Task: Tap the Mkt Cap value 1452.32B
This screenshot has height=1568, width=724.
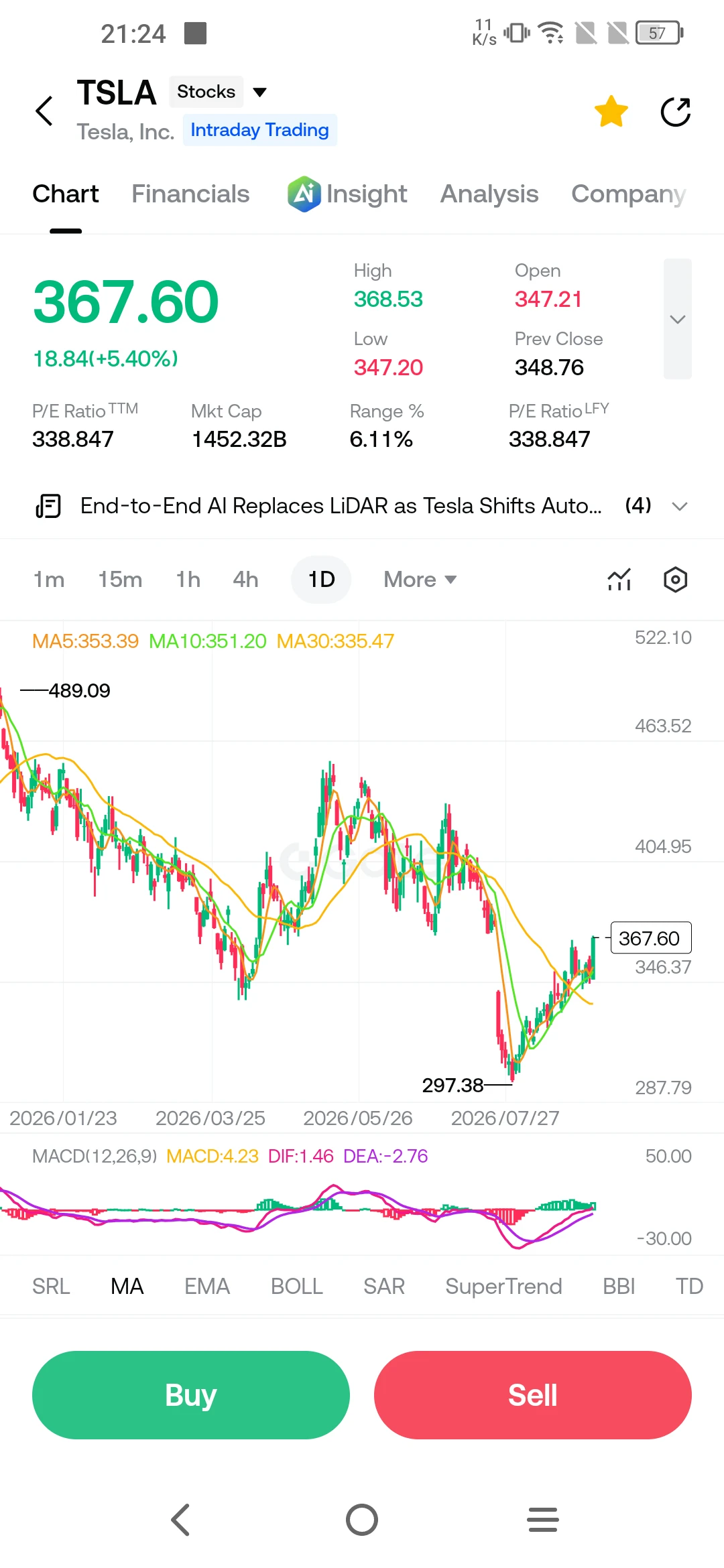Action: pyautogui.click(x=239, y=440)
